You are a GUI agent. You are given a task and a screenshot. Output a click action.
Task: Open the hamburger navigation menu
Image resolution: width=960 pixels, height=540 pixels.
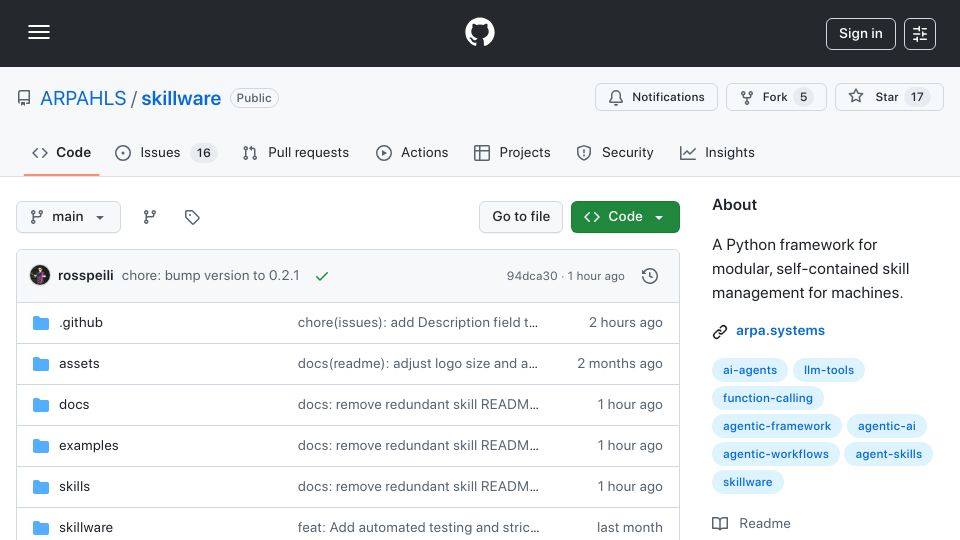(39, 32)
